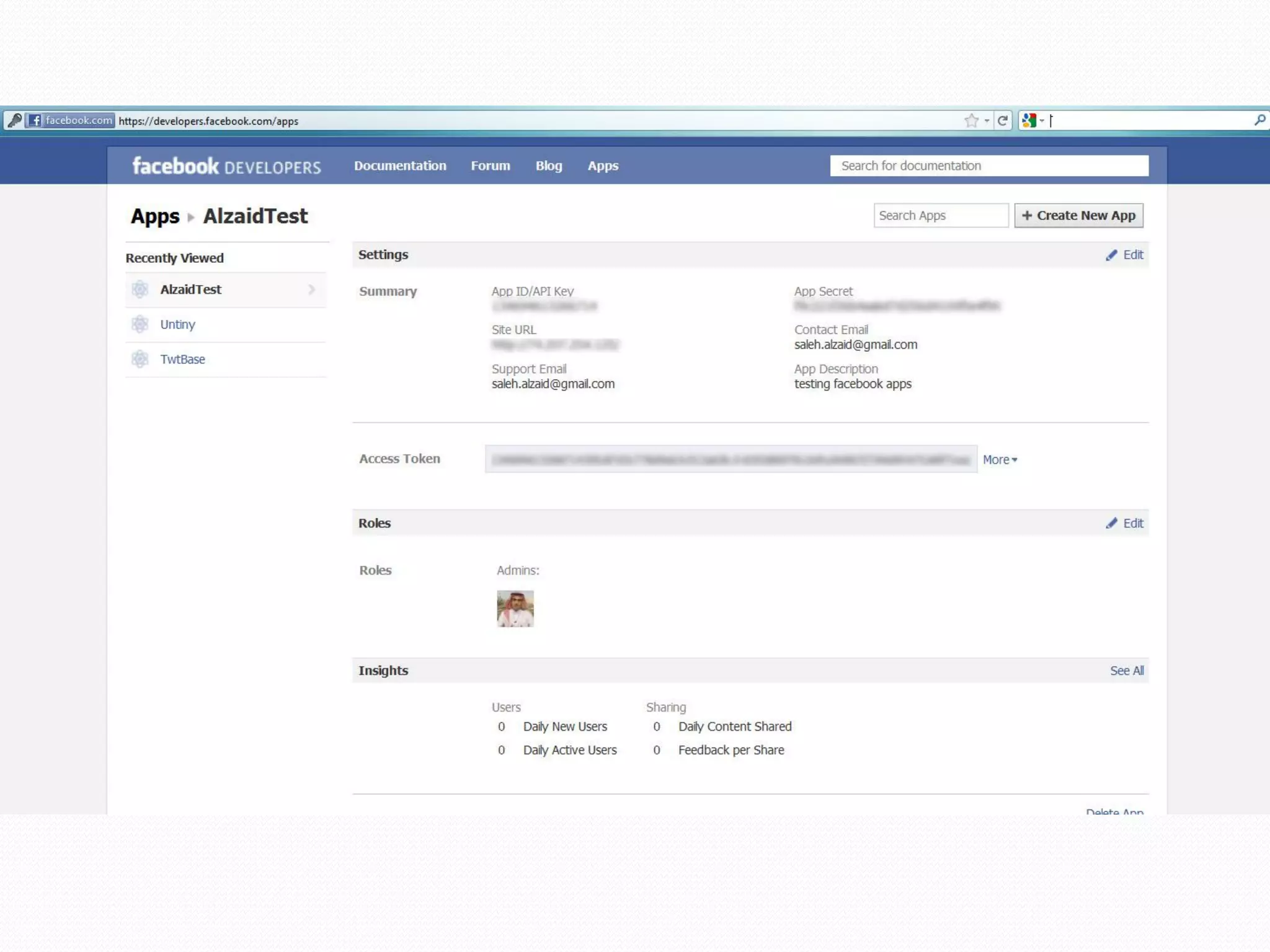Image resolution: width=1270 pixels, height=952 pixels.
Task: Expand AlzaidTest chevron in Recently Viewed
Action: [x=311, y=289]
